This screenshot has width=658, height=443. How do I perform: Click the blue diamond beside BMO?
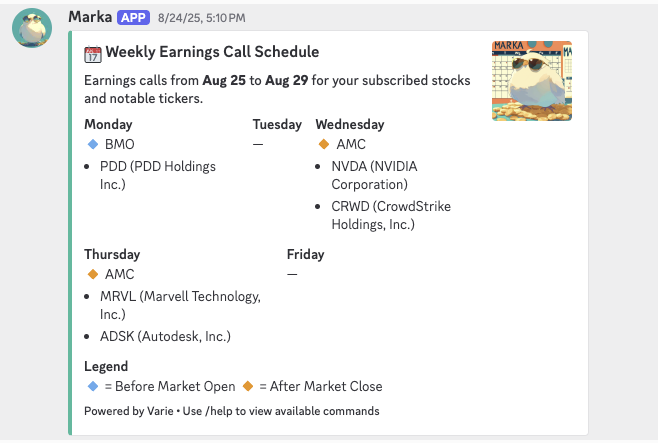point(93,144)
